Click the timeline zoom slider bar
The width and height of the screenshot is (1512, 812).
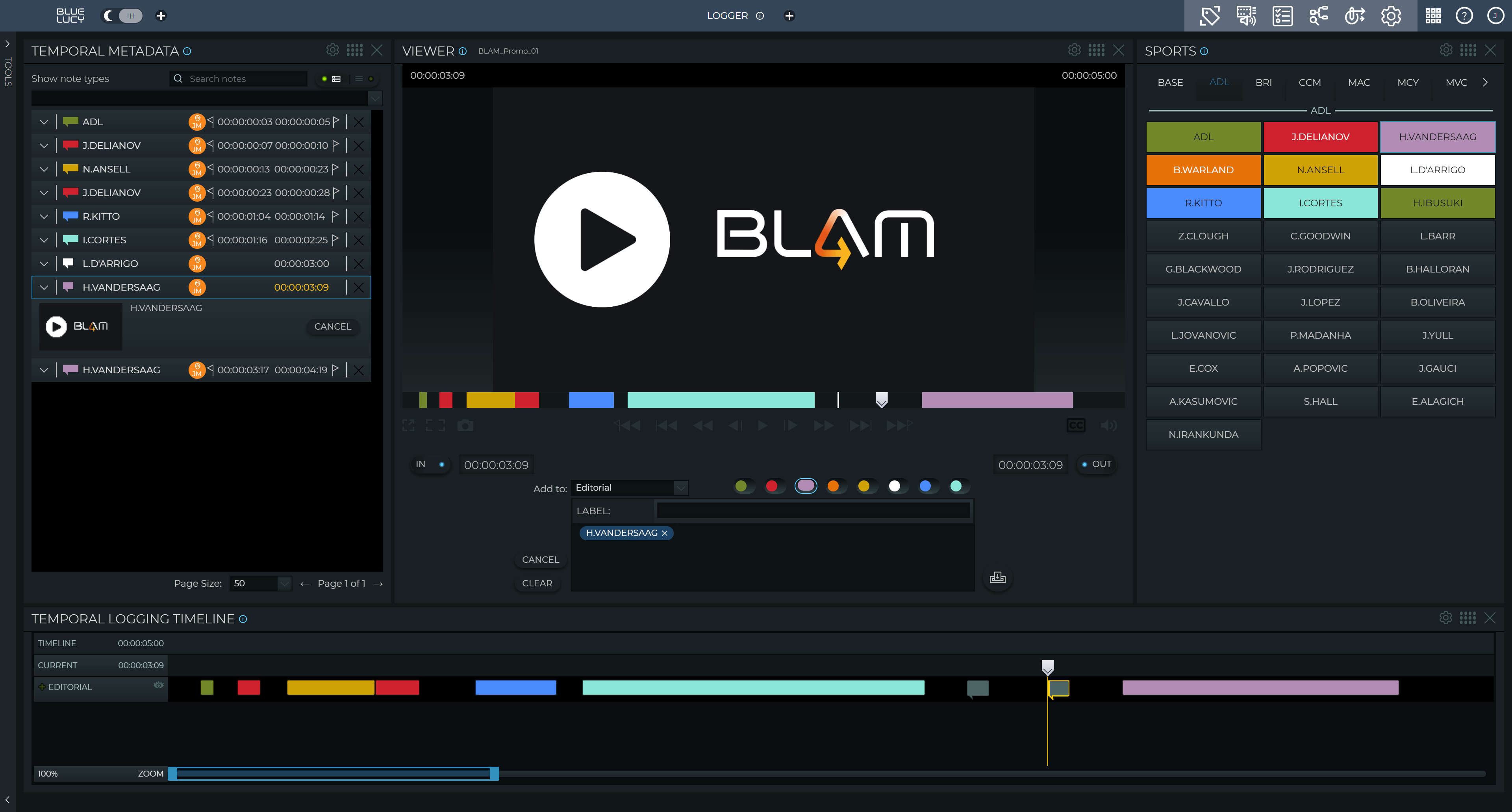pos(334,774)
